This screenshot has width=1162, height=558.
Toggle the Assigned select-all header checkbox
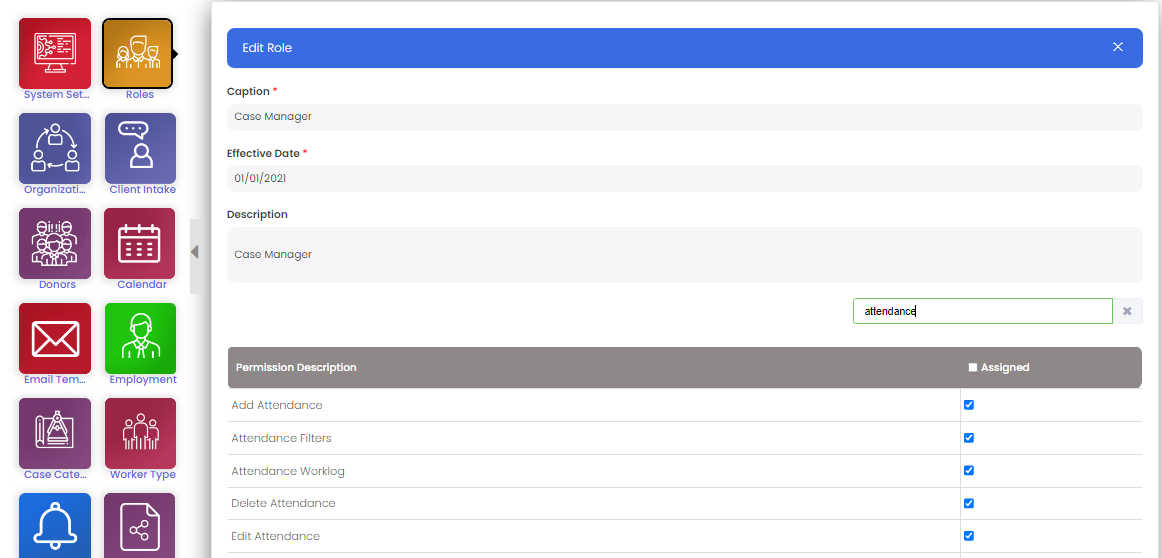(x=973, y=368)
